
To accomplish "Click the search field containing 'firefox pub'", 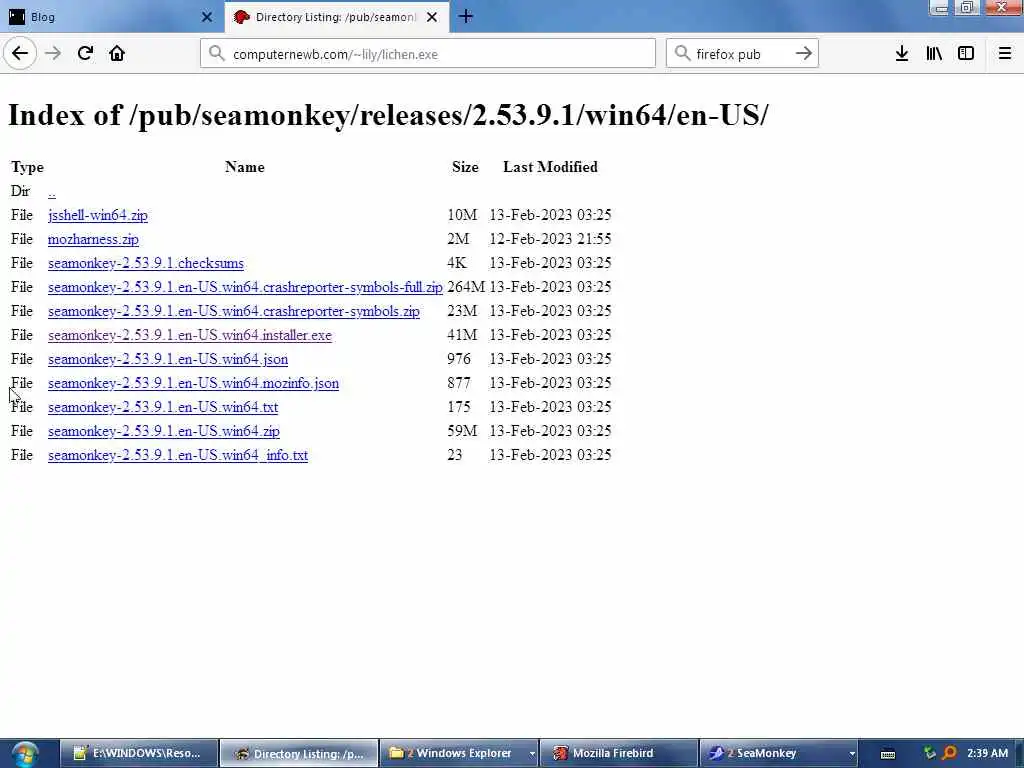I will point(742,54).
